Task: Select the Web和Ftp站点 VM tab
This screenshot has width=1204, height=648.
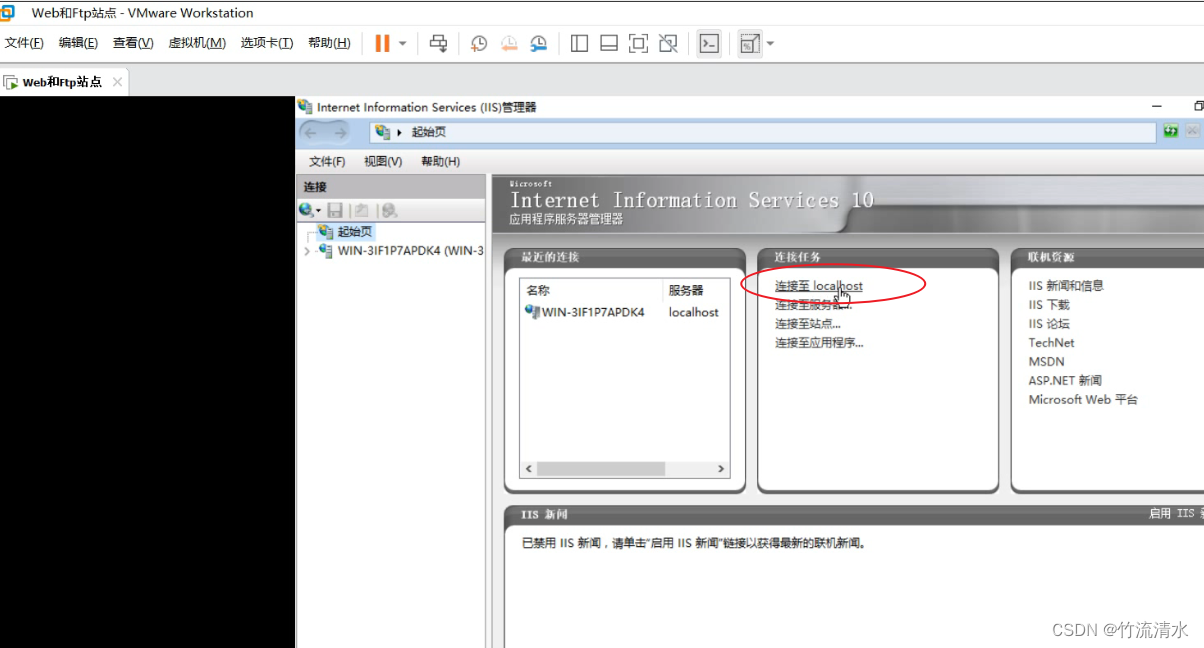Action: tap(62, 82)
